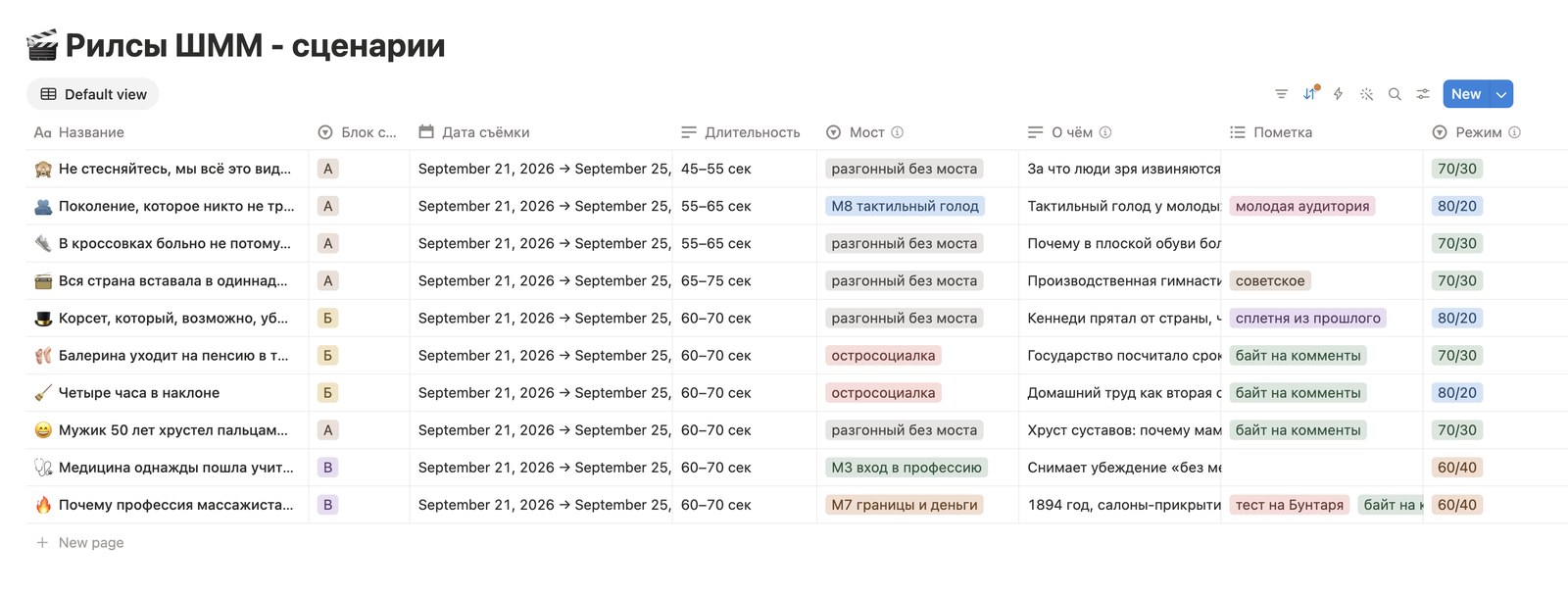Open the page Четыре часа в наклоне
The width and height of the screenshot is (1568, 596).
pos(139,393)
